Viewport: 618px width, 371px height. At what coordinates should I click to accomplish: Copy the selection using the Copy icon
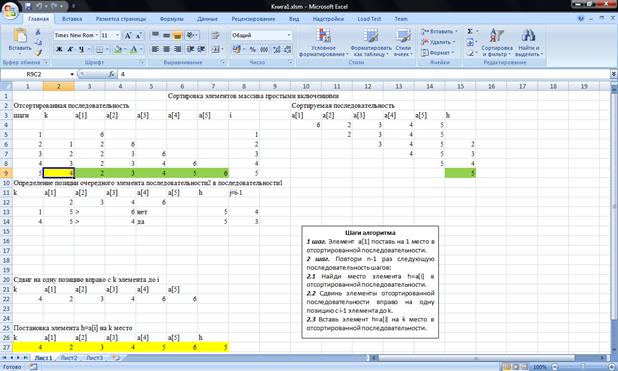coord(38,42)
